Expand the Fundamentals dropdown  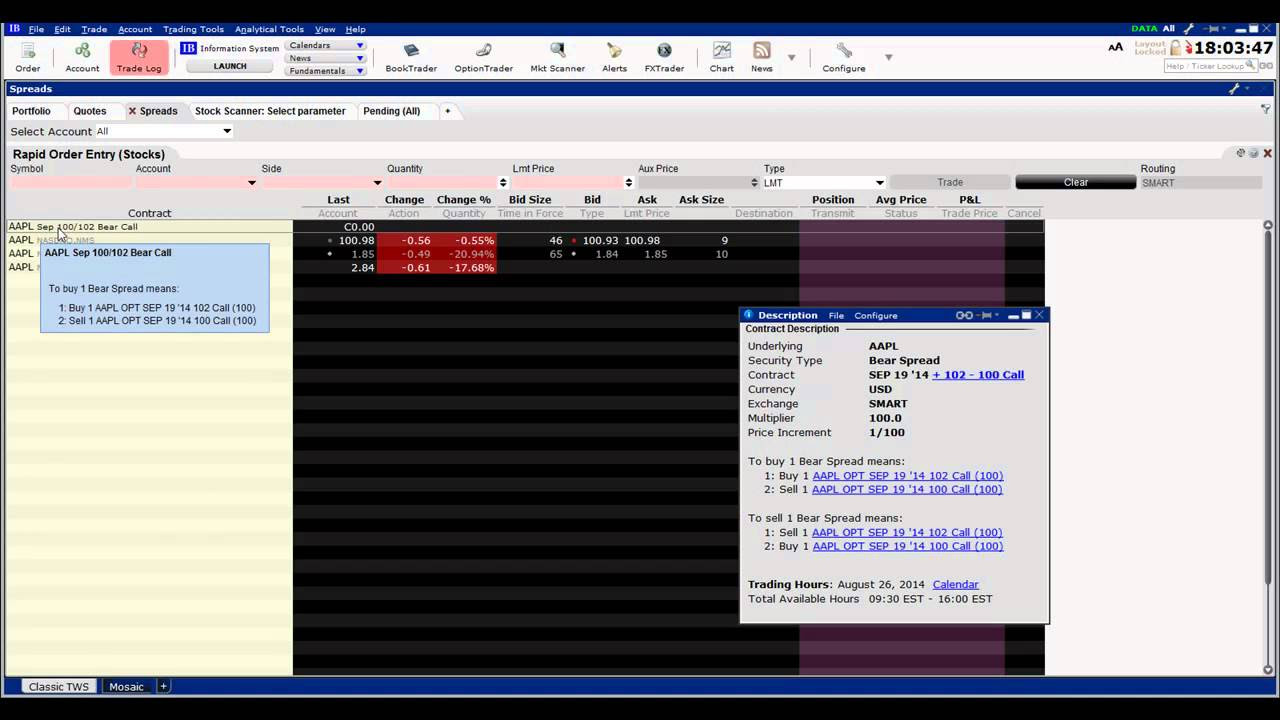pyautogui.click(x=360, y=71)
